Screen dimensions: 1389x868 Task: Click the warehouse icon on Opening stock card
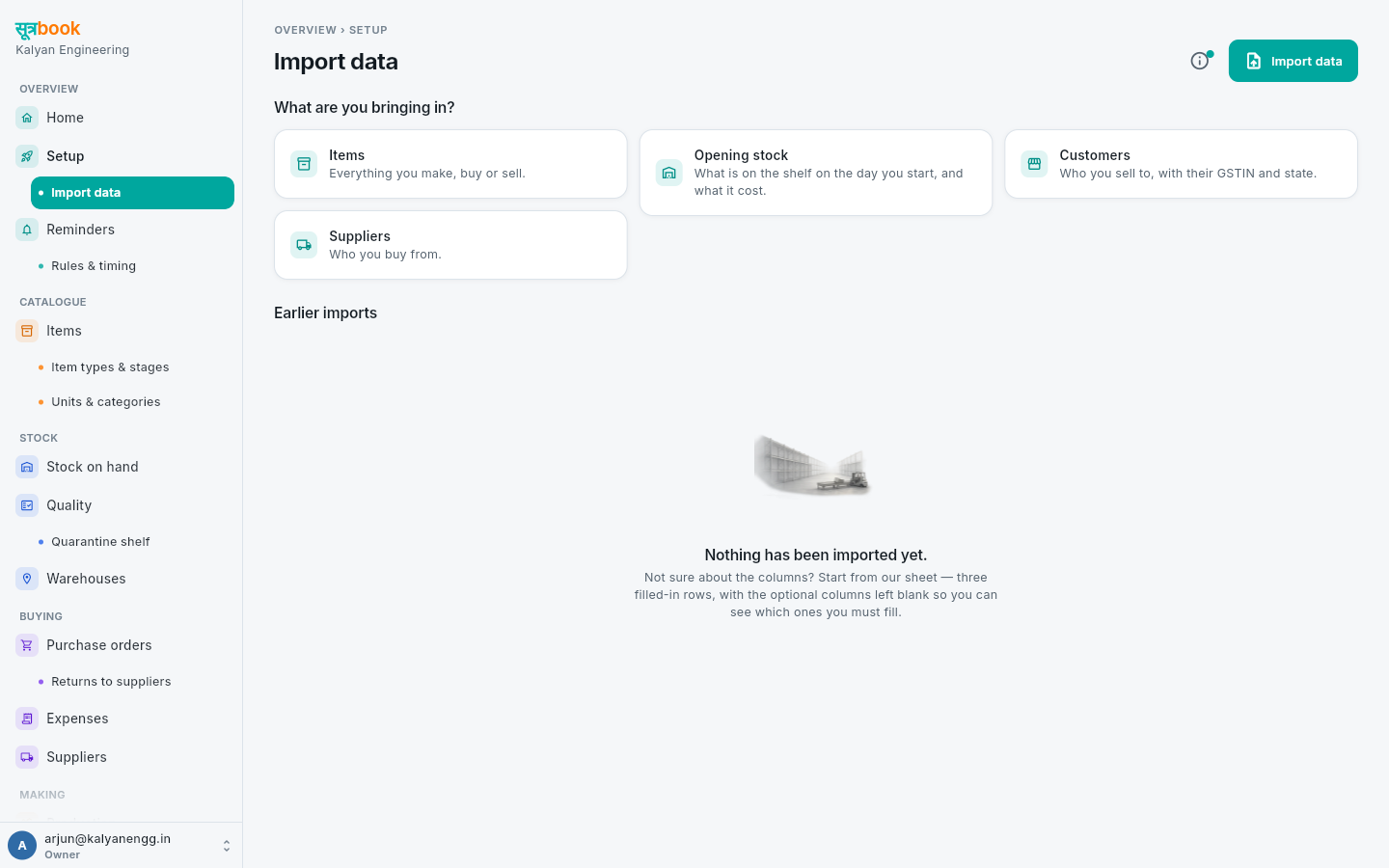(x=669, y=173)
